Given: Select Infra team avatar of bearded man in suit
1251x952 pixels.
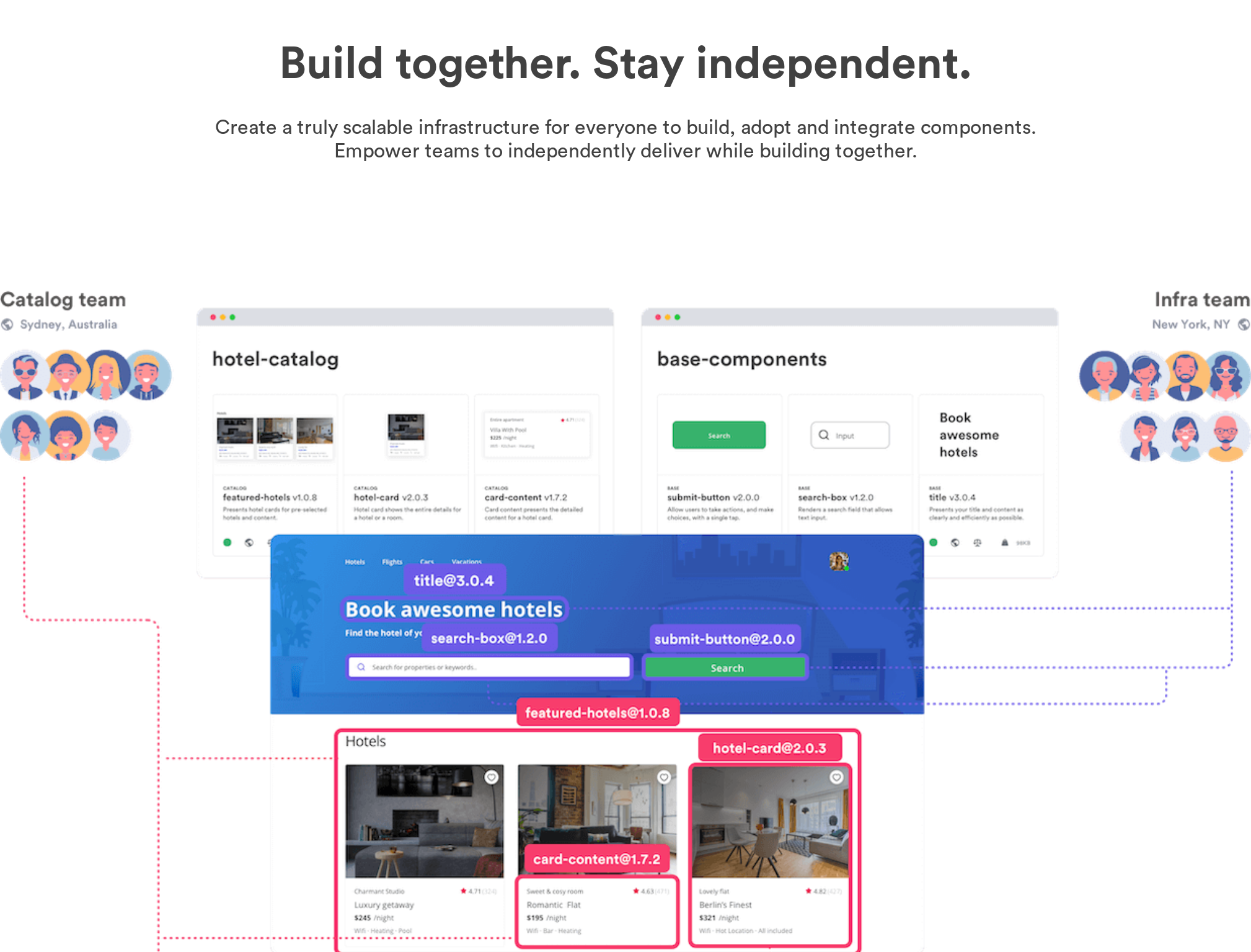Looking at the screenshot, I should 1185,376.
